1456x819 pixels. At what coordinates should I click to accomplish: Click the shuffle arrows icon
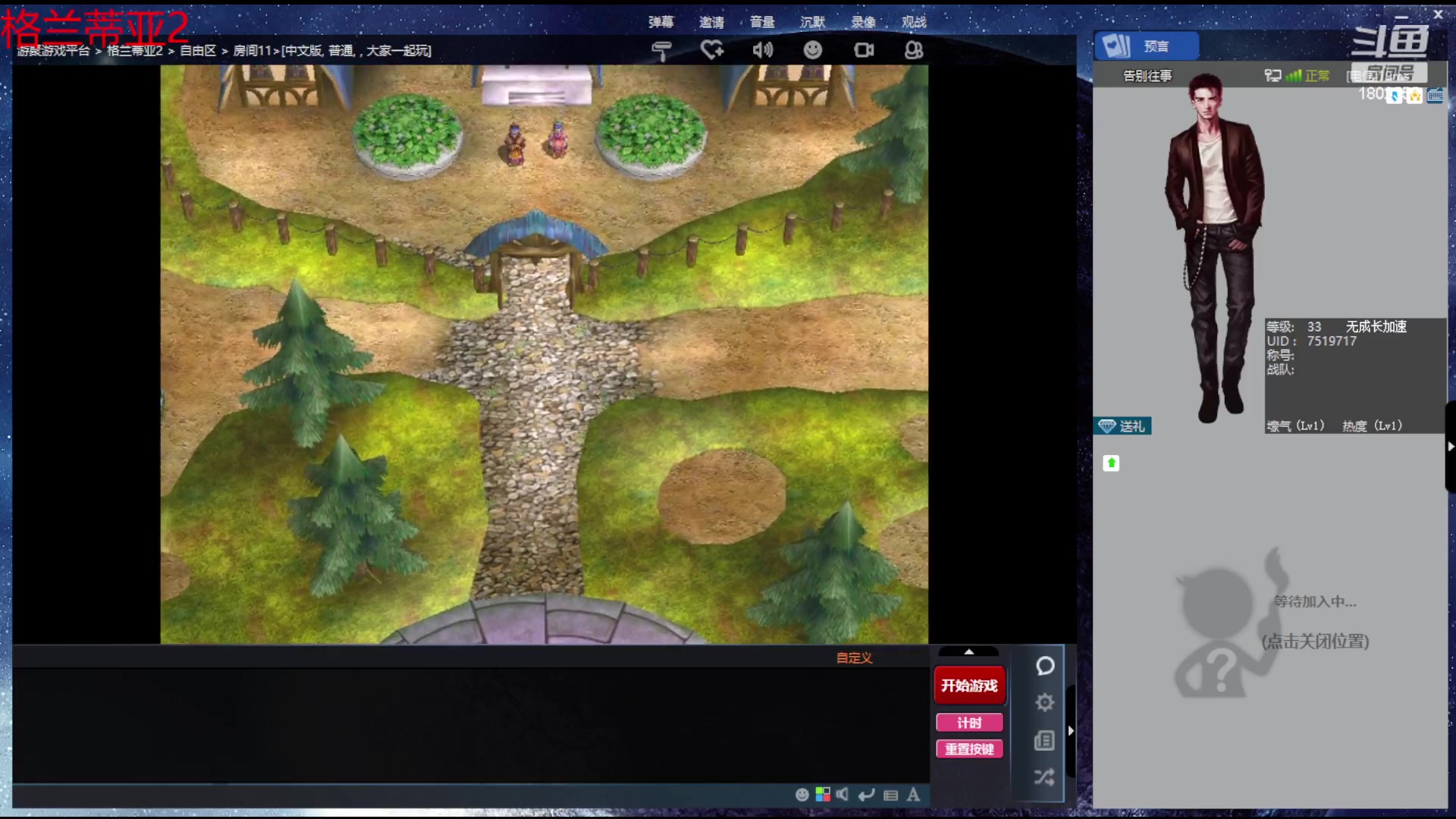click(1045, 777)
